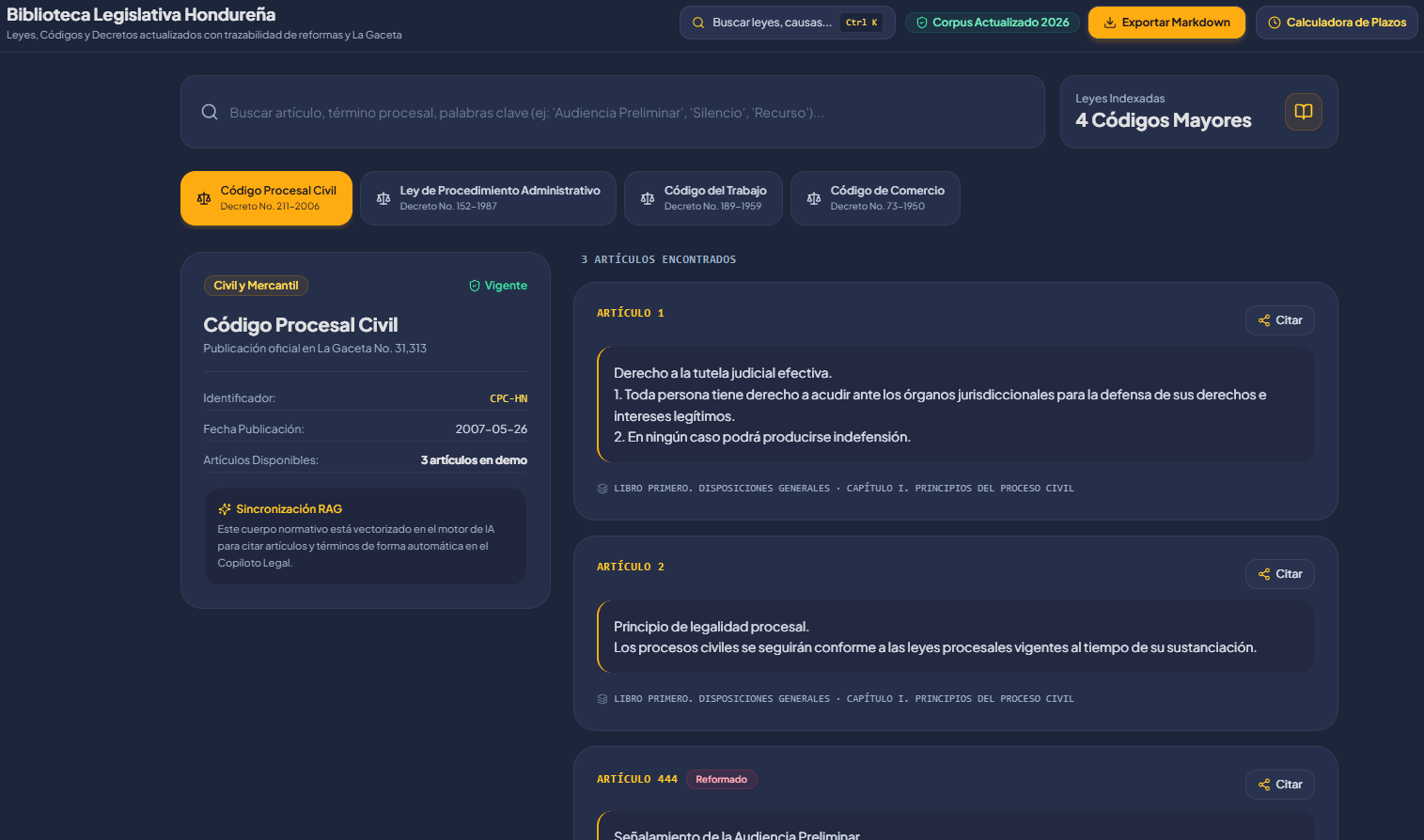This screenshot has width=1424, height=840.
Task: Click the layers icon under Artículo 1
Action: point(602,489)
